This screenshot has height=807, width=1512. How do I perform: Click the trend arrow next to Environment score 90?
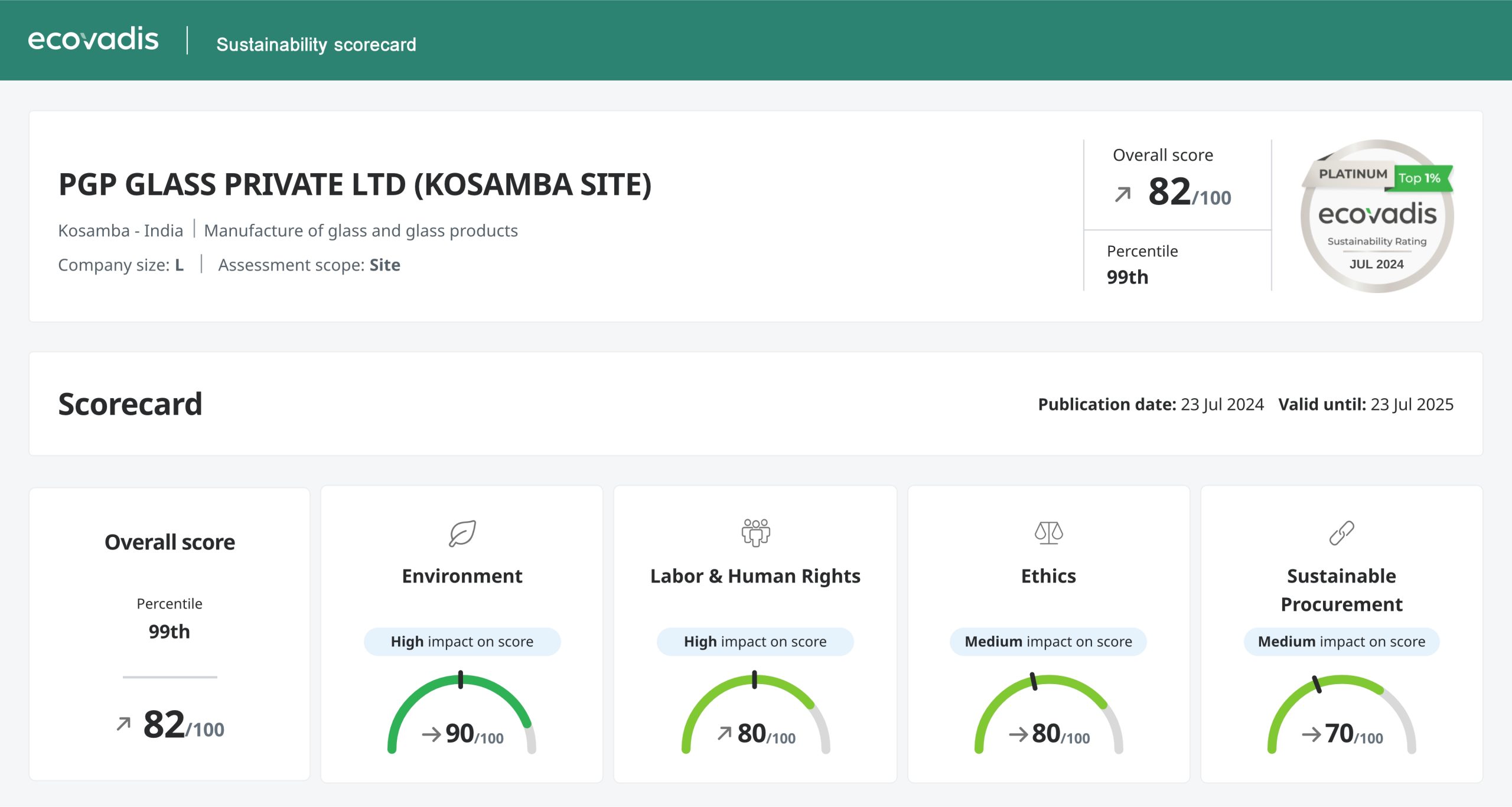[431, 734]
